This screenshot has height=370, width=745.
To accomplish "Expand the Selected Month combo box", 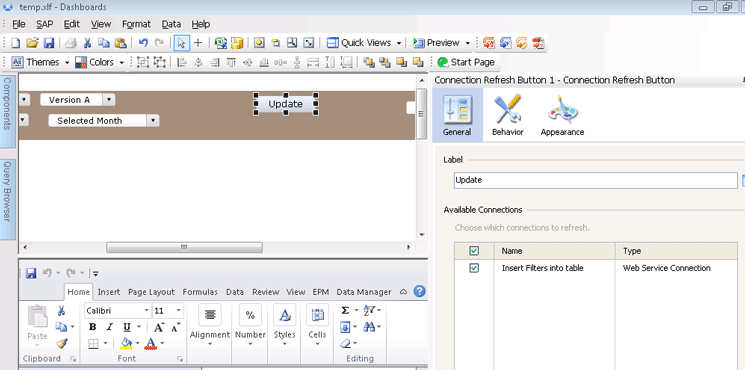I will point(153,121).
